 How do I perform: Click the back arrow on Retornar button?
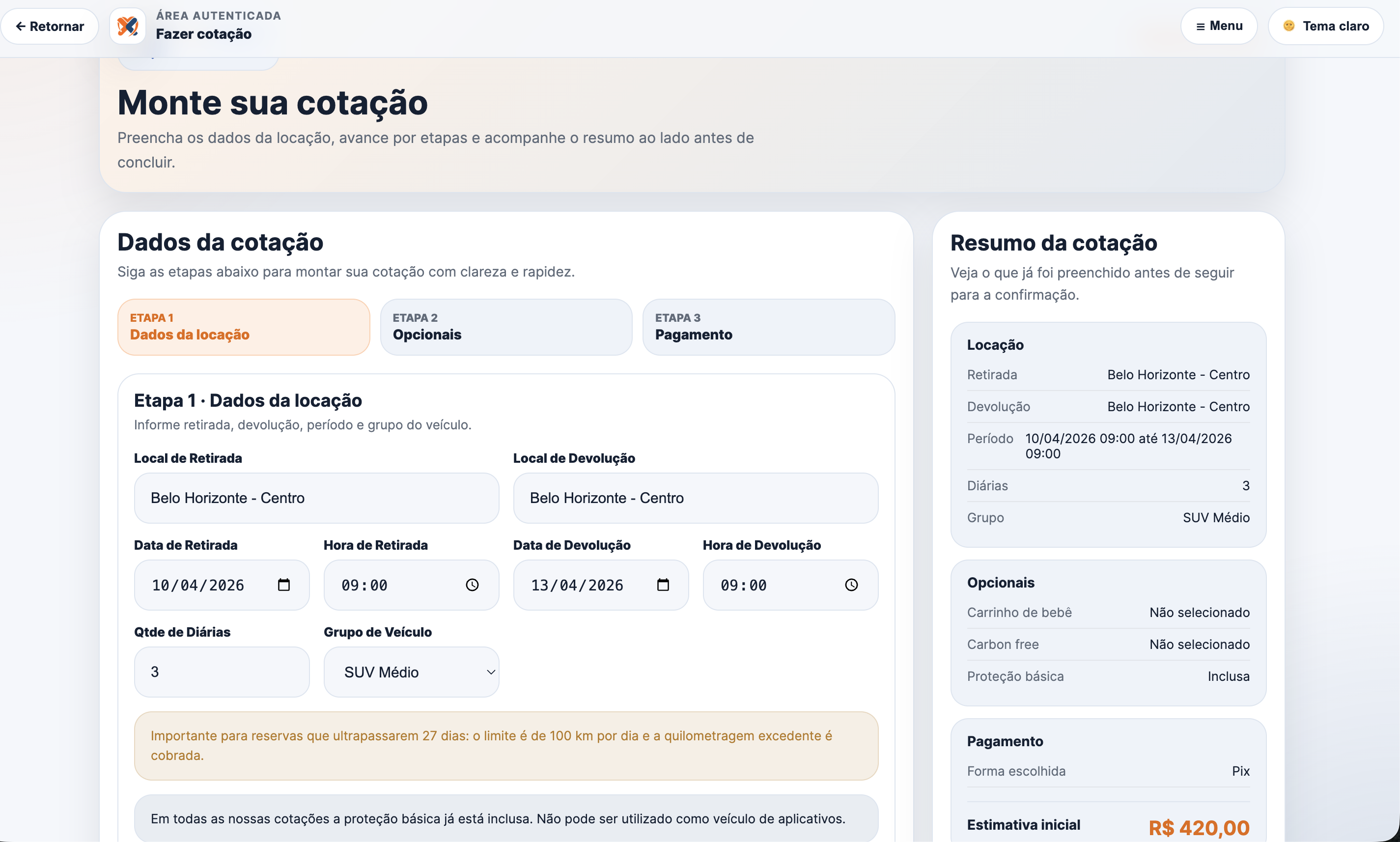[x=20, y=26]
